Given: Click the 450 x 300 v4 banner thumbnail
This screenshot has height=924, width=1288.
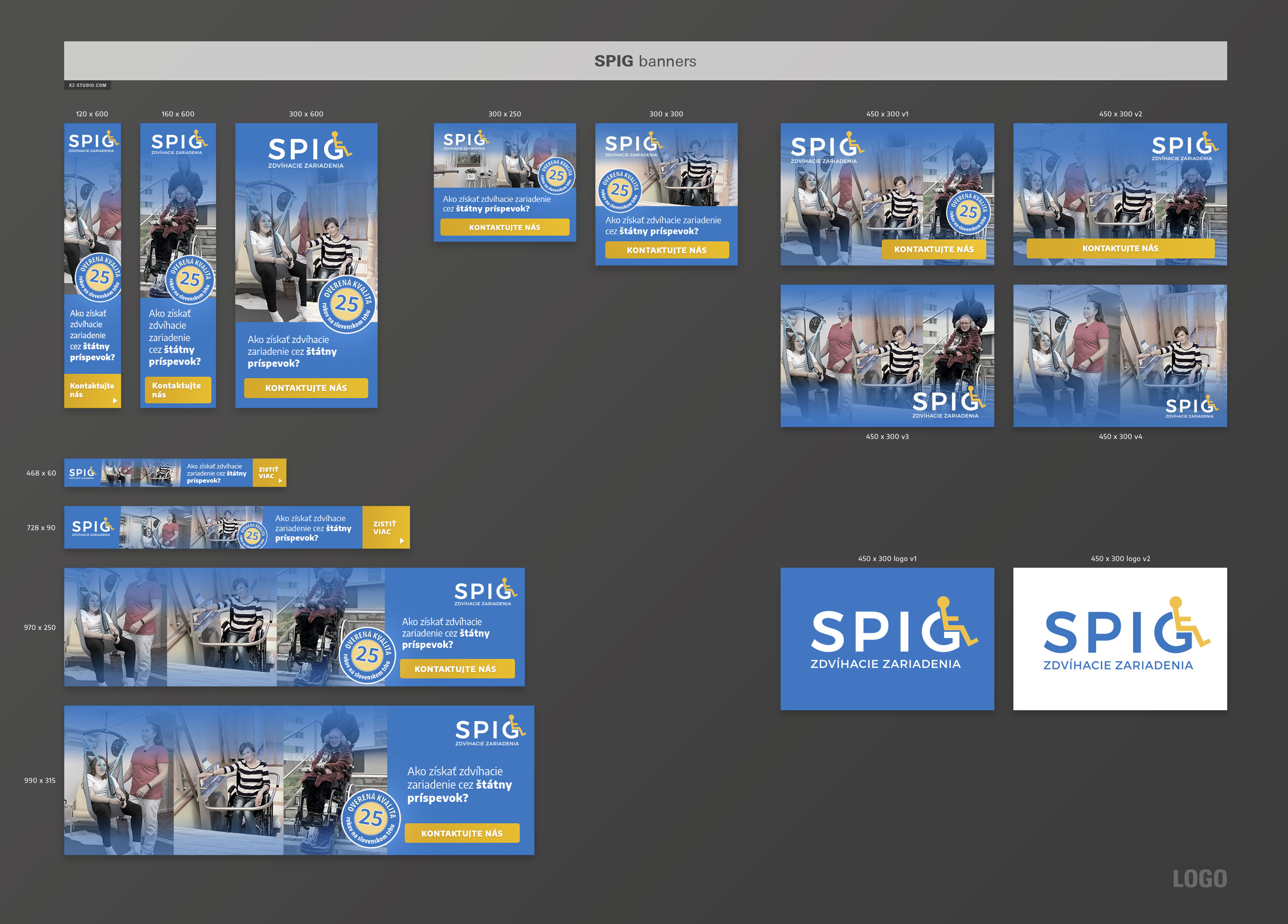Looking at the screenshot, I should point(1120,355).
